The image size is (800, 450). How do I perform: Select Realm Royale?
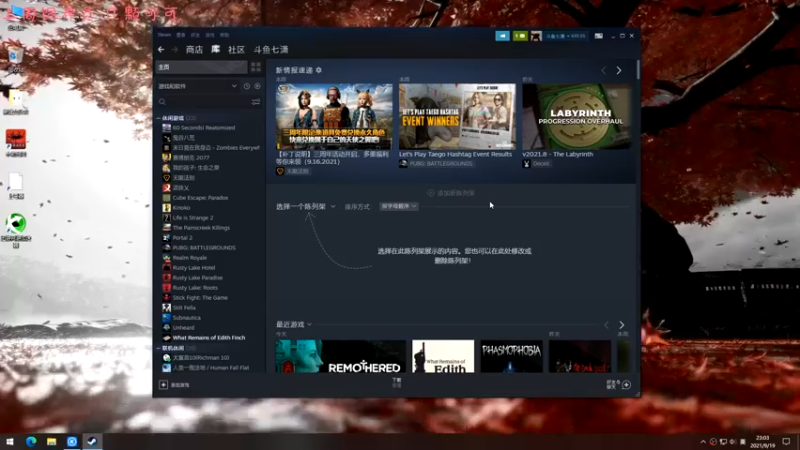(190, 258)
